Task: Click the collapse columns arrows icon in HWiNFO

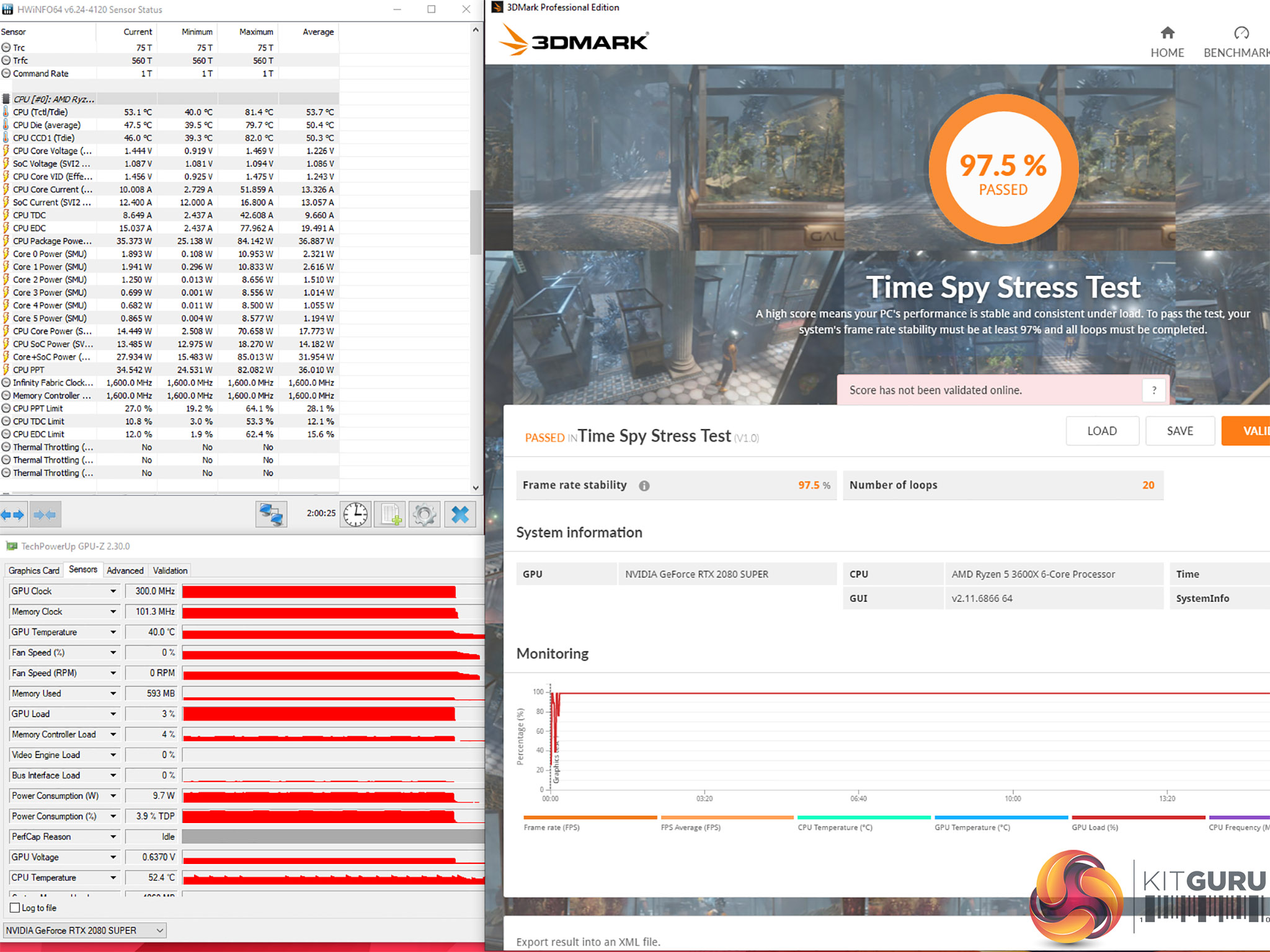Action: (x=45, y=514)
